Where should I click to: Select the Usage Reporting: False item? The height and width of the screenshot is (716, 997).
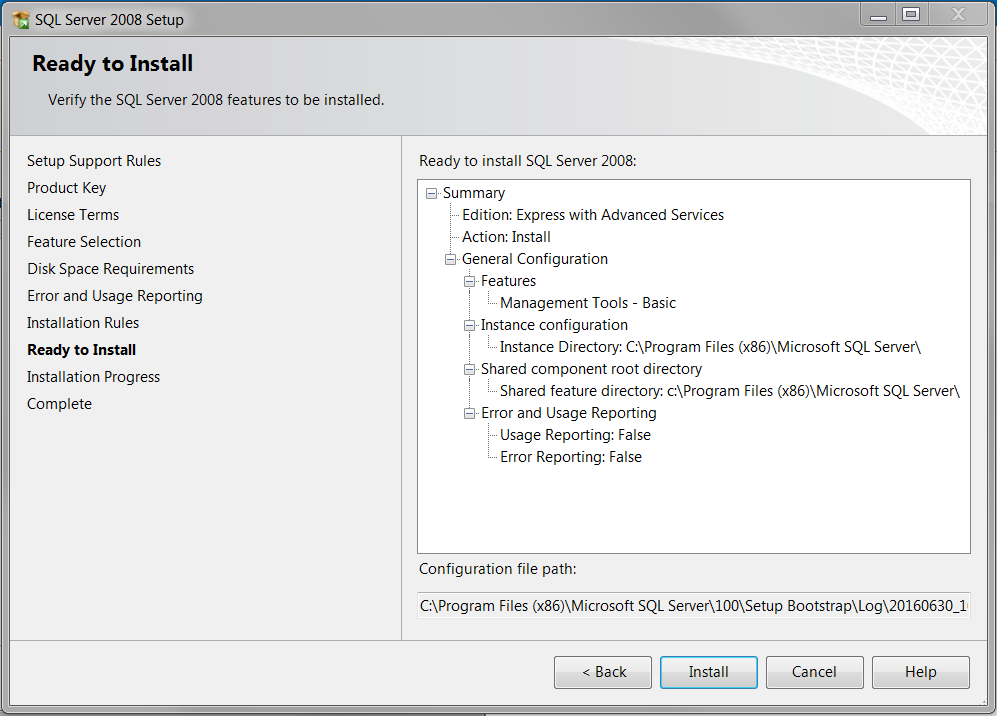pyautogui.click(x=575, y=435)
